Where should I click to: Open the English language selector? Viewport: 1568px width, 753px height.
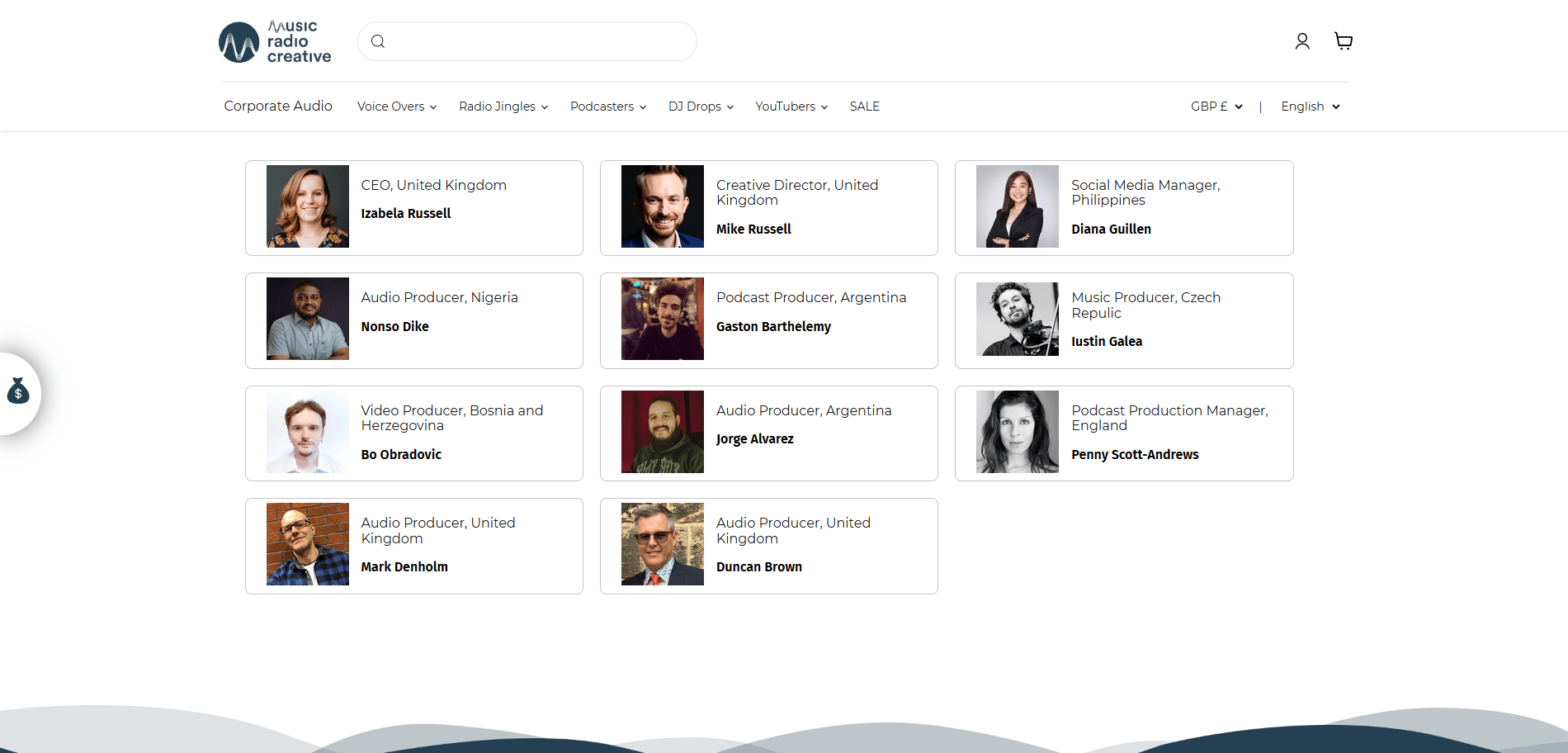[1309, 106]
